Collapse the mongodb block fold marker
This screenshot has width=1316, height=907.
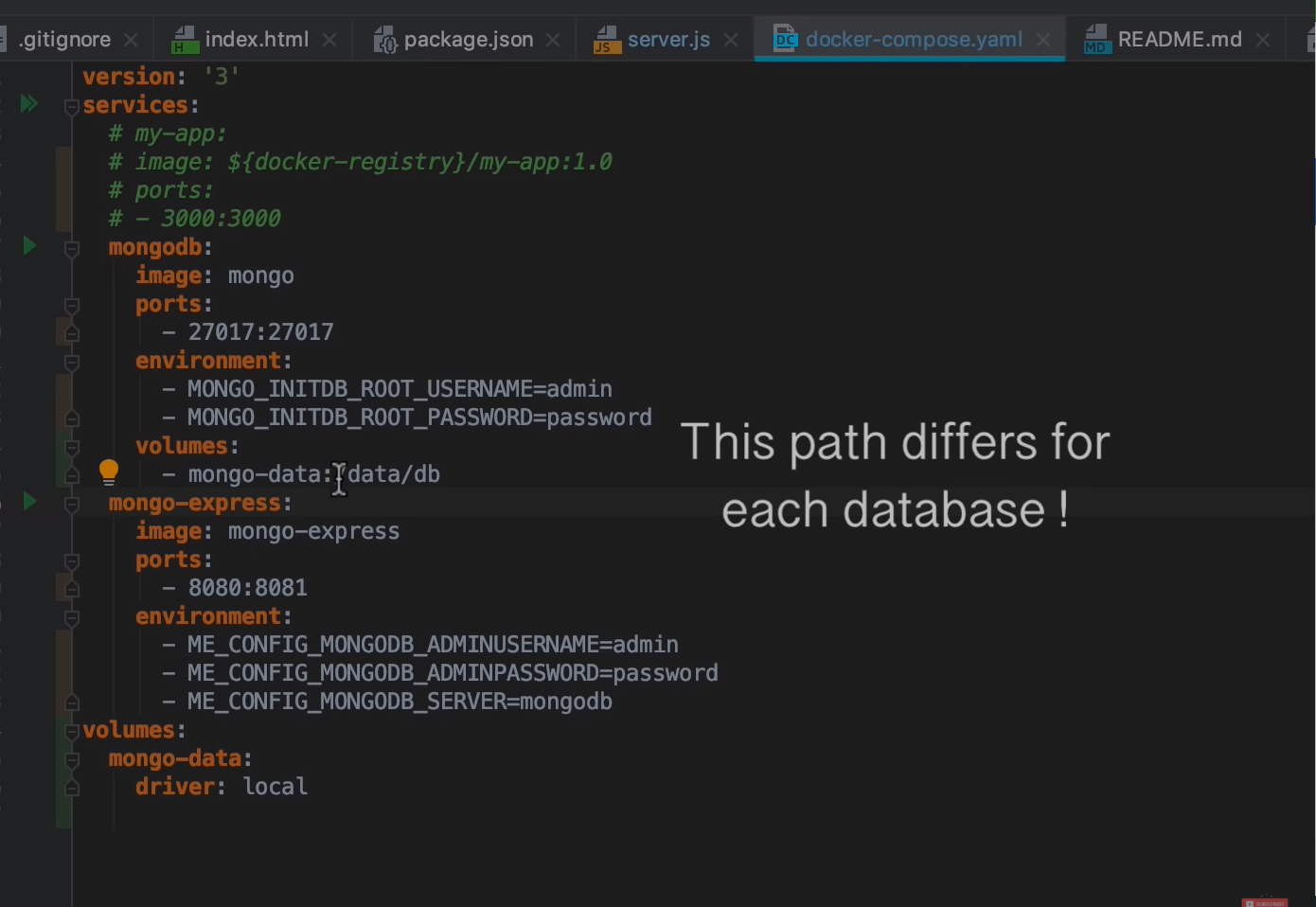click(71, 248)
